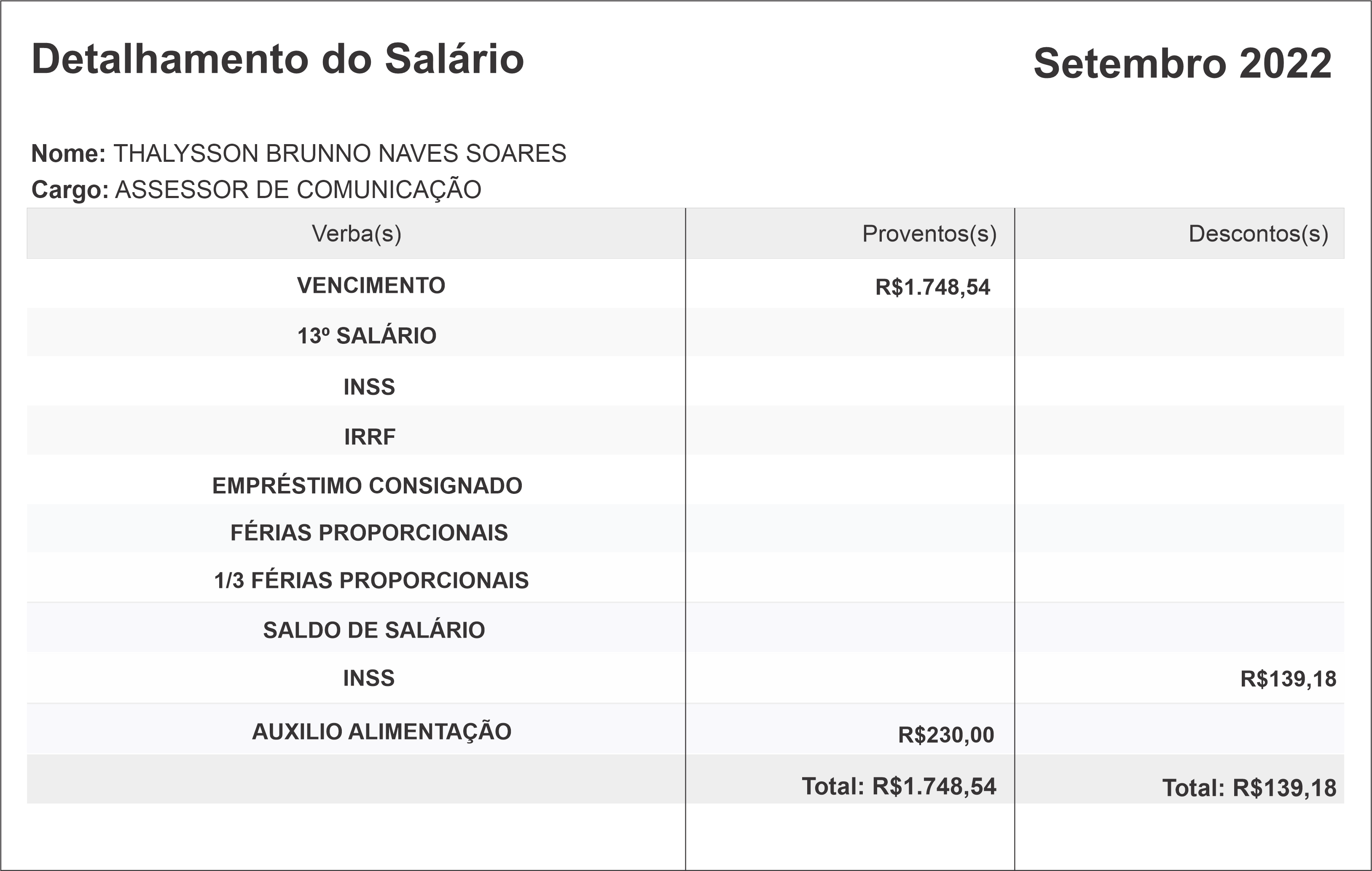Select the 1/3 FÉRIAS PROPORCIONAIS row
The height and width of the screenshot is (871, 1372).
coord(371,581)
